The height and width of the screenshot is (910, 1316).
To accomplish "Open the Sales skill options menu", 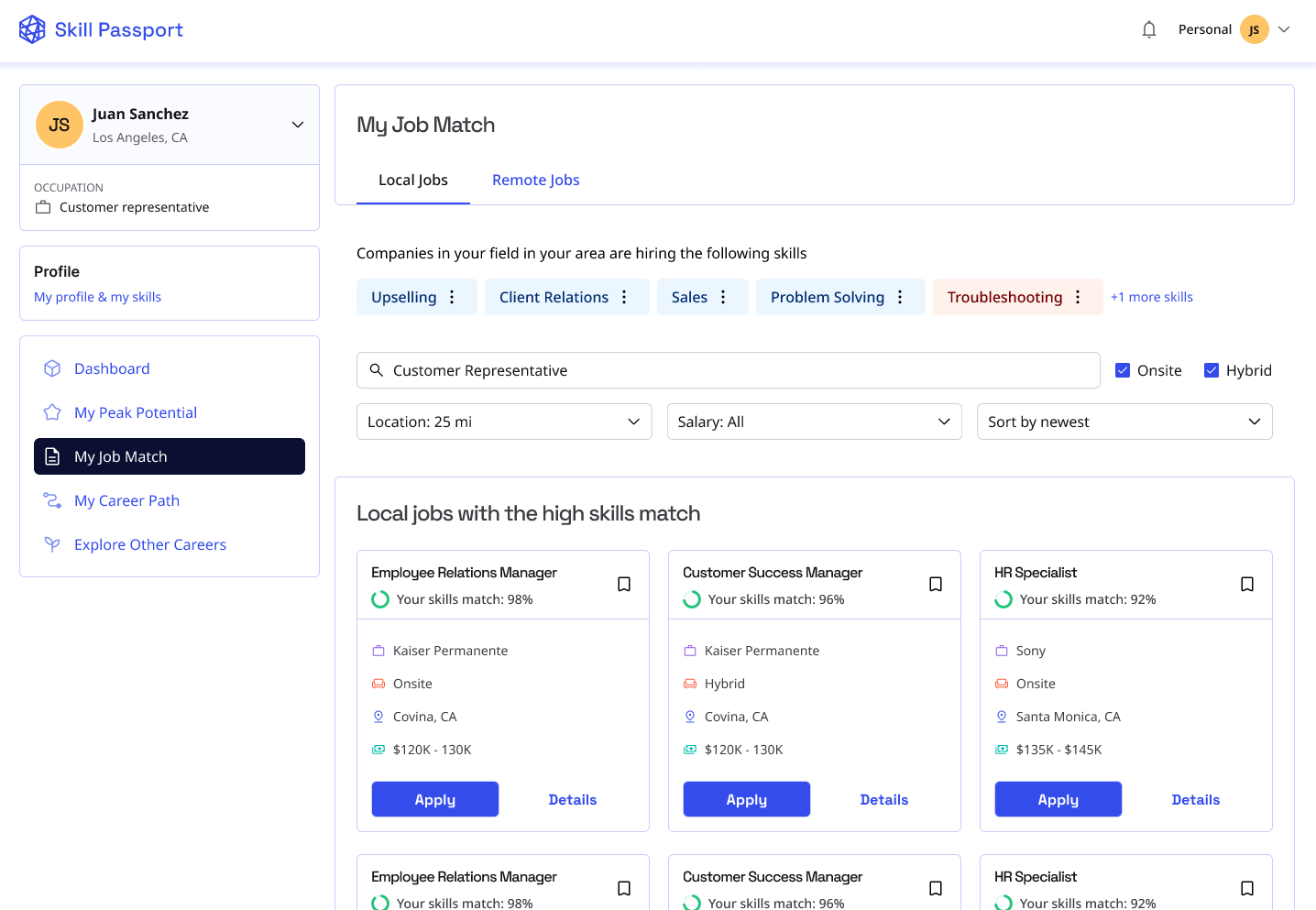I will [x=723, y=297].
